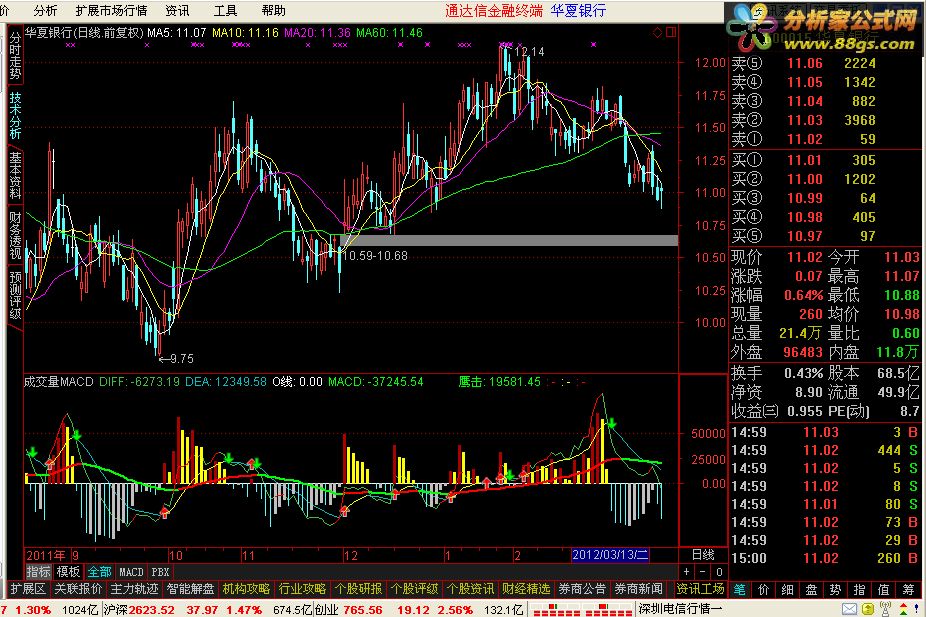Image resolution: width=926 pixels, height=617 pixels.
Task: Select the 模板 tab below the chart
Action: pyautogui.click(x=68, y=572)
